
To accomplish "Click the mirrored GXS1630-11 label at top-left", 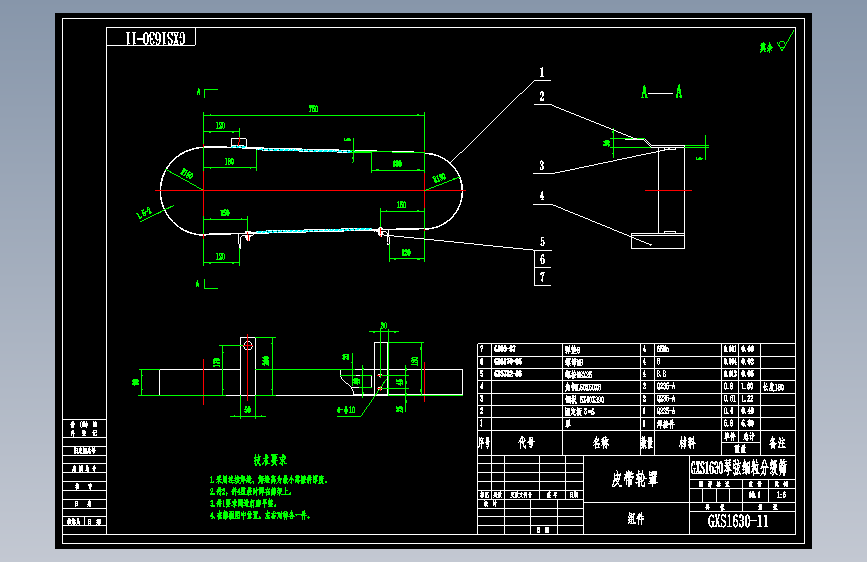I will click(155, 38).
